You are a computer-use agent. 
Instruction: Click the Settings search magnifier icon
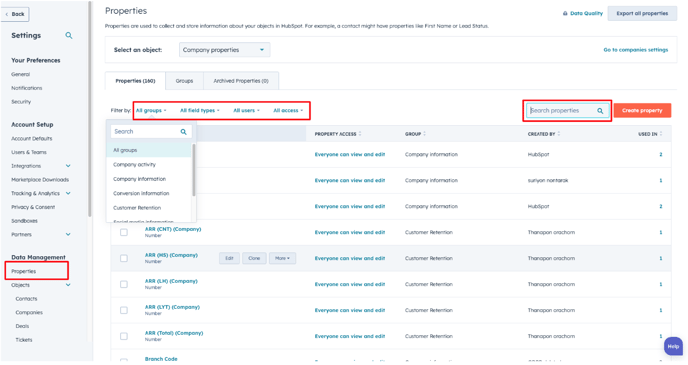69,36
